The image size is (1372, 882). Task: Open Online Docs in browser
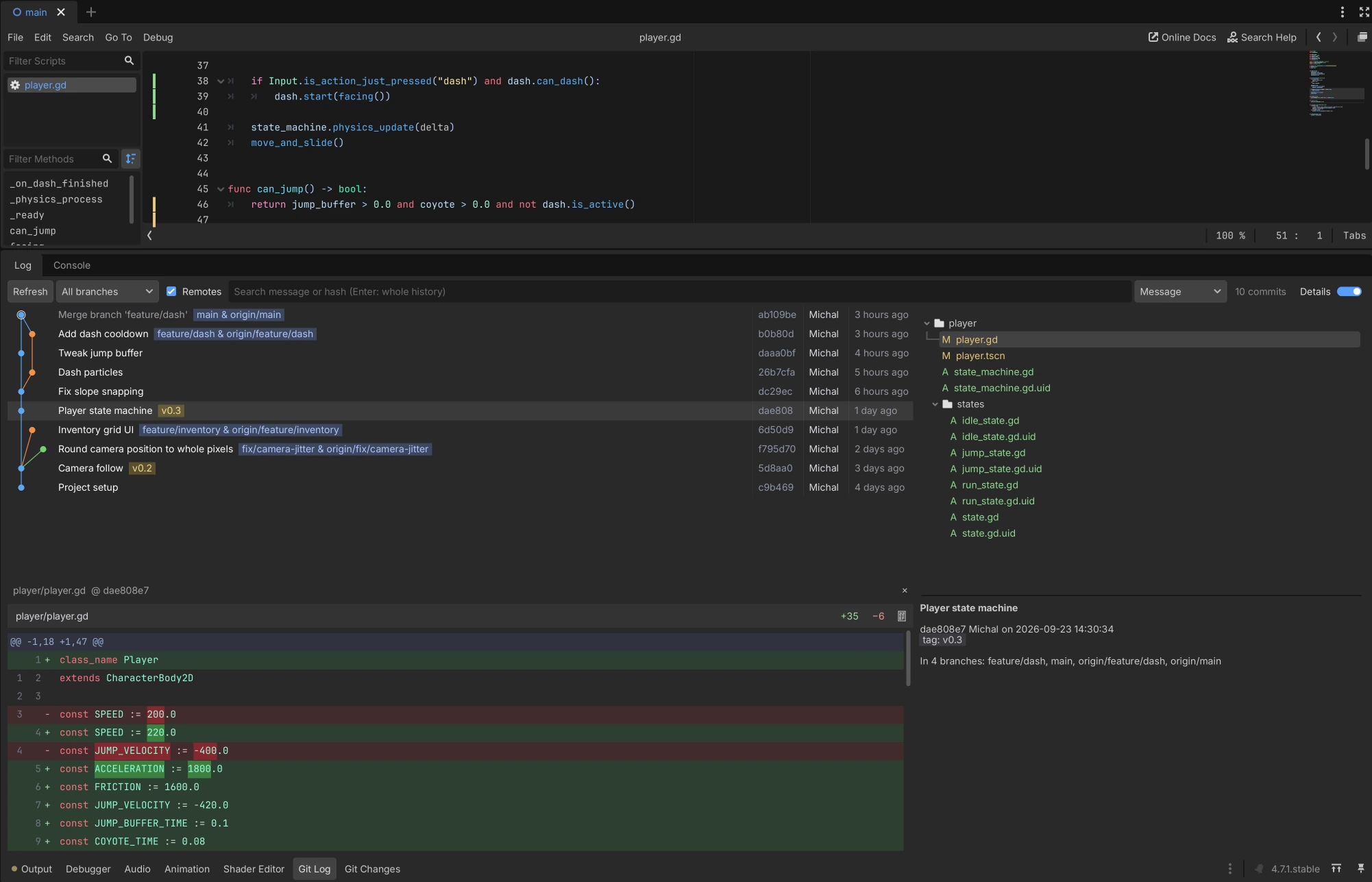pyautogui.click(x=1182, y=38)
